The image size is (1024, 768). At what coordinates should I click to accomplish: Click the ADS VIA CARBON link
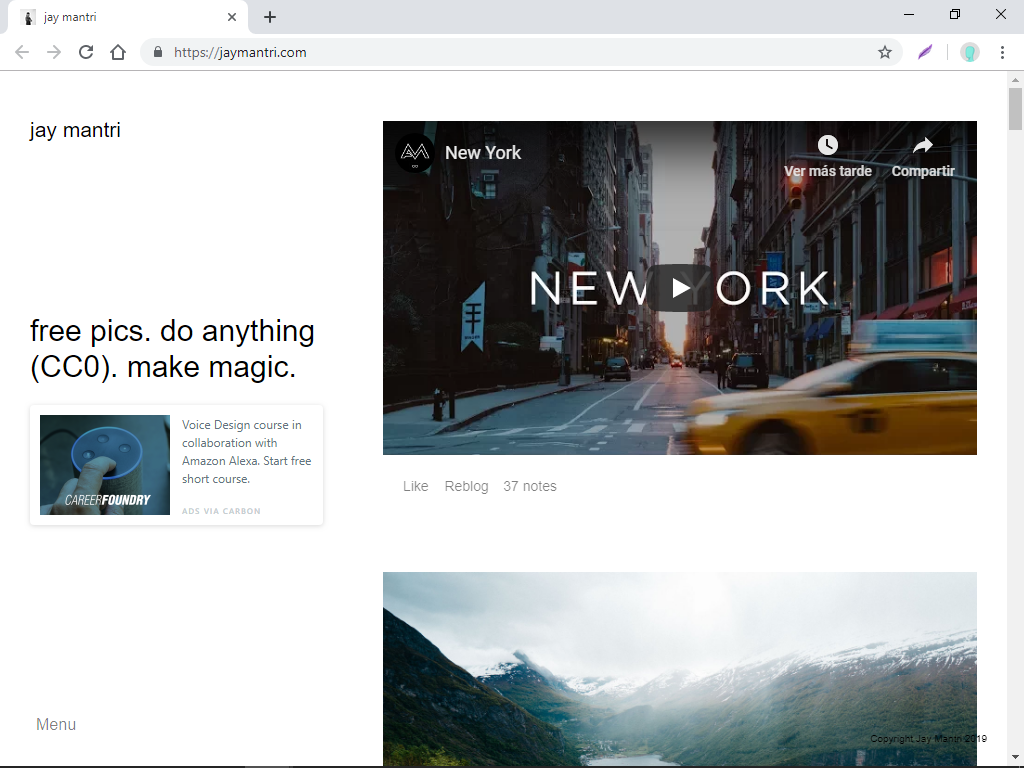(221, 511)
